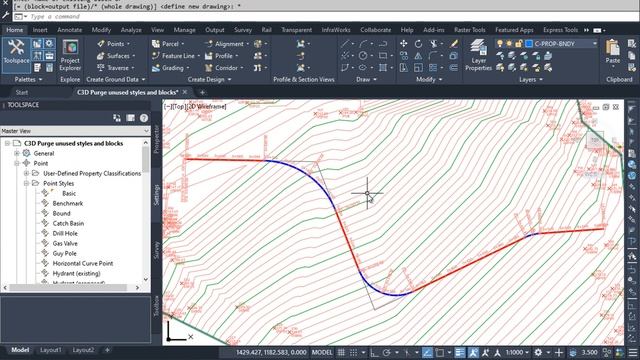This screenshot has width=640, height=360.
Task: Launch Project Explorer
Action: 70,55
